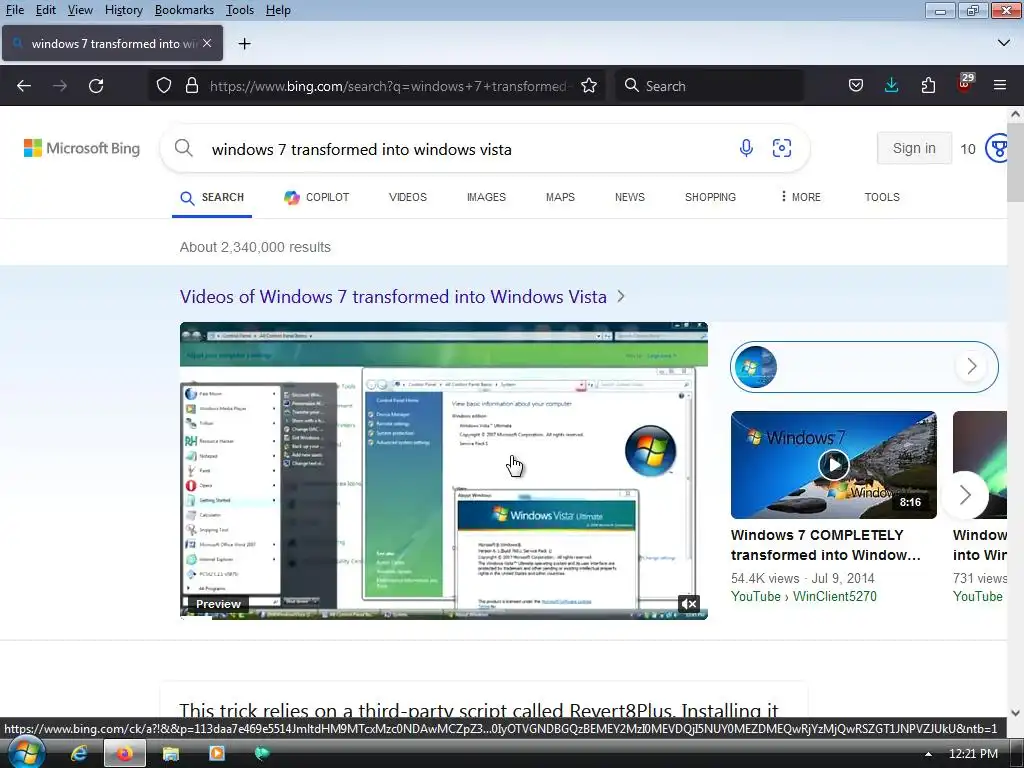
Task: Show hidden system tray icons
Action: coord(928,754)
